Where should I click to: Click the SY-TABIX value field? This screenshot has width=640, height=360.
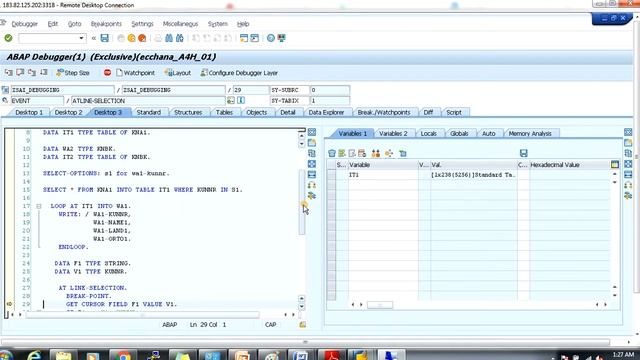point(329,100)
